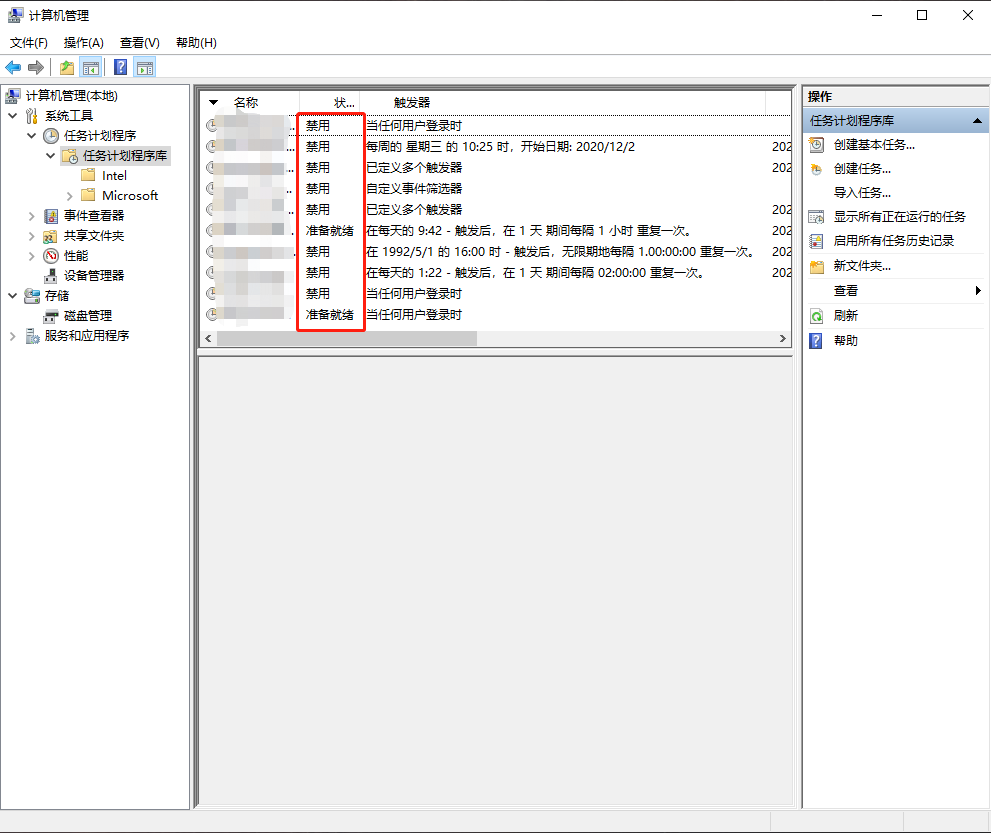Click the 计算机管理(本地) root icon
The image size is (991, 833).
pos(13,95)
